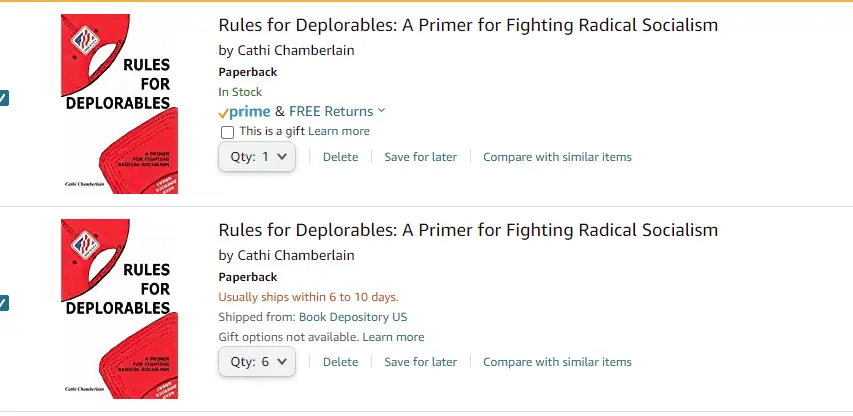
Task: Save the quantity-6 item for later
Action: point(420,362)
